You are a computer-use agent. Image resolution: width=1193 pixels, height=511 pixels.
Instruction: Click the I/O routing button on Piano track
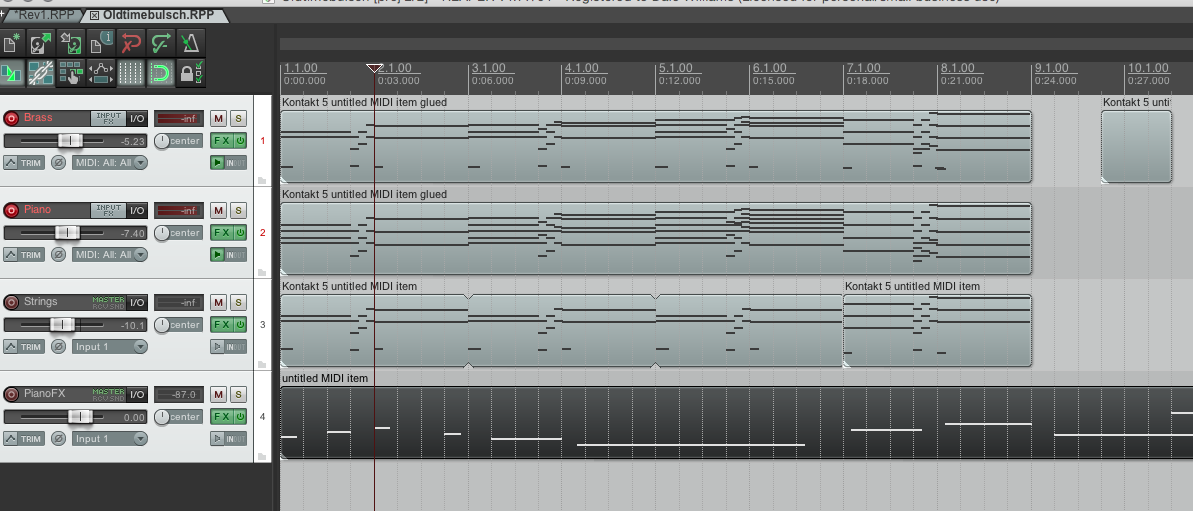tap(137, 210)
